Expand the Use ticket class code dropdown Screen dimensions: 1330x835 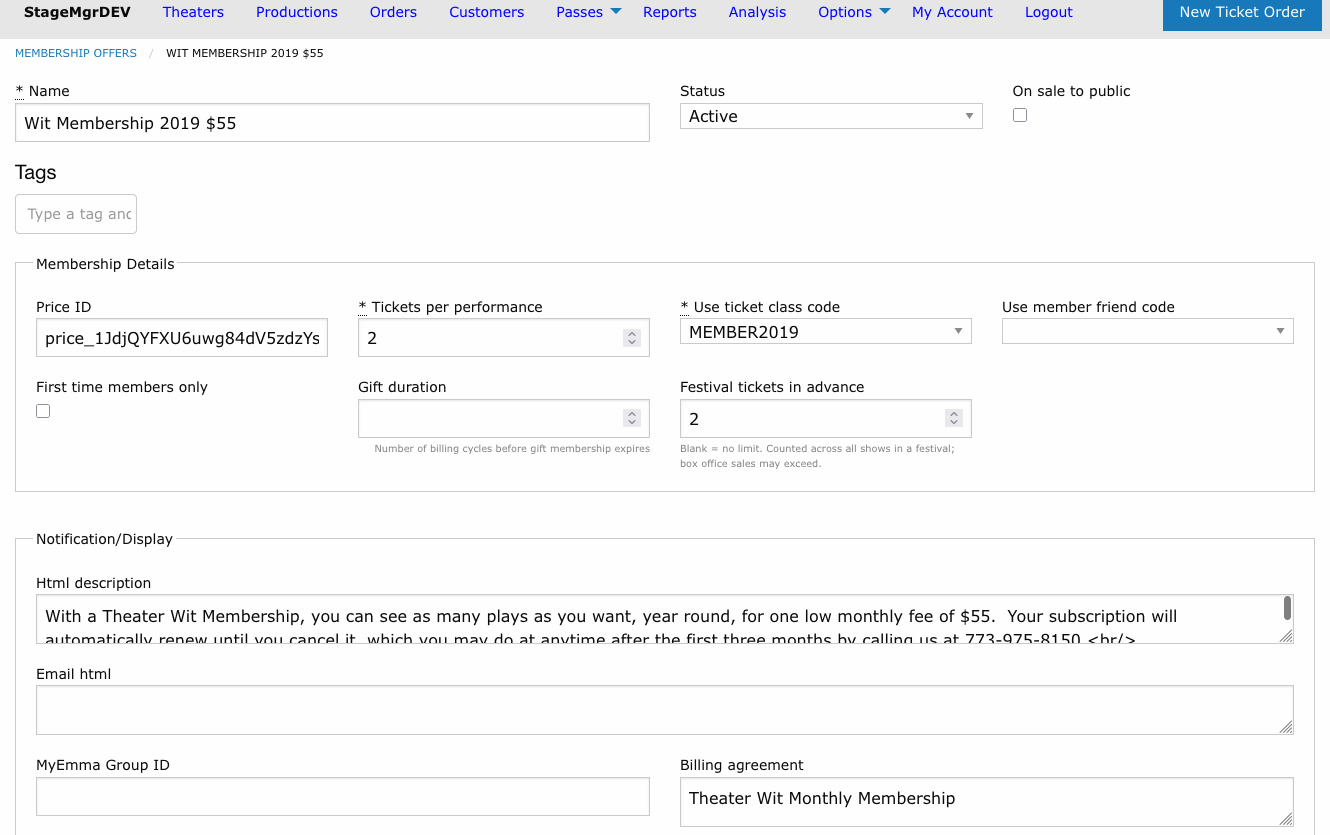825,331
